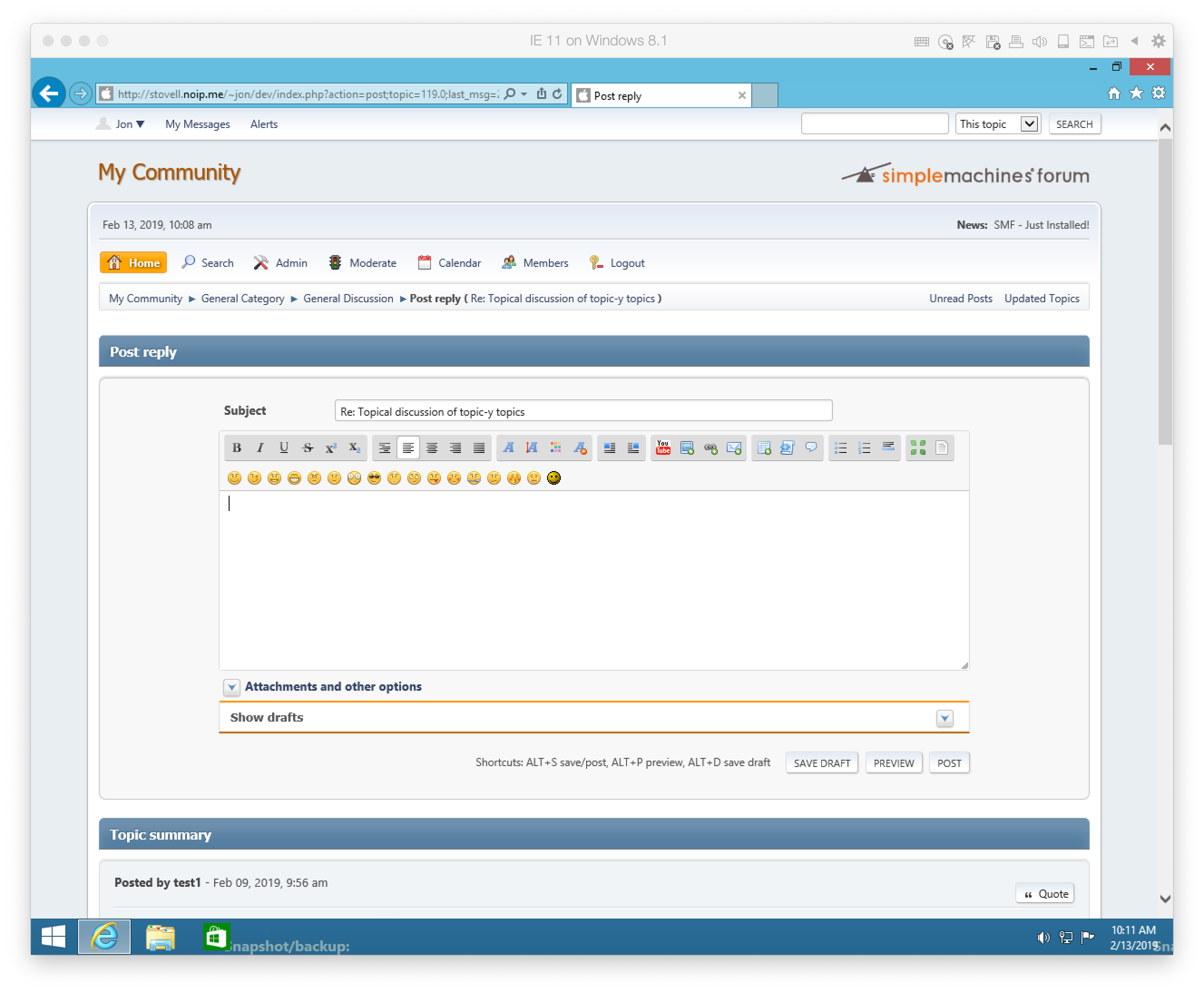
Task: Click the POST button
Action: pos(949,763)
